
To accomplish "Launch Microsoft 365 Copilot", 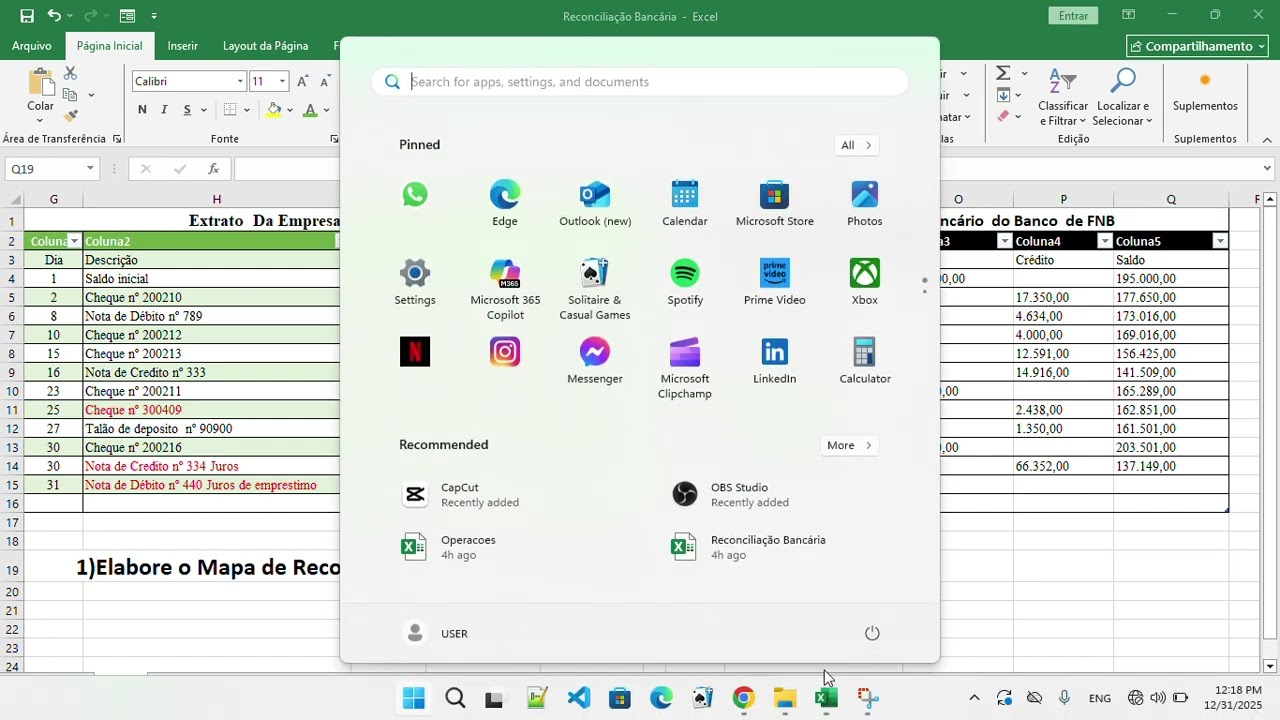I will click(x=505, y=289).
